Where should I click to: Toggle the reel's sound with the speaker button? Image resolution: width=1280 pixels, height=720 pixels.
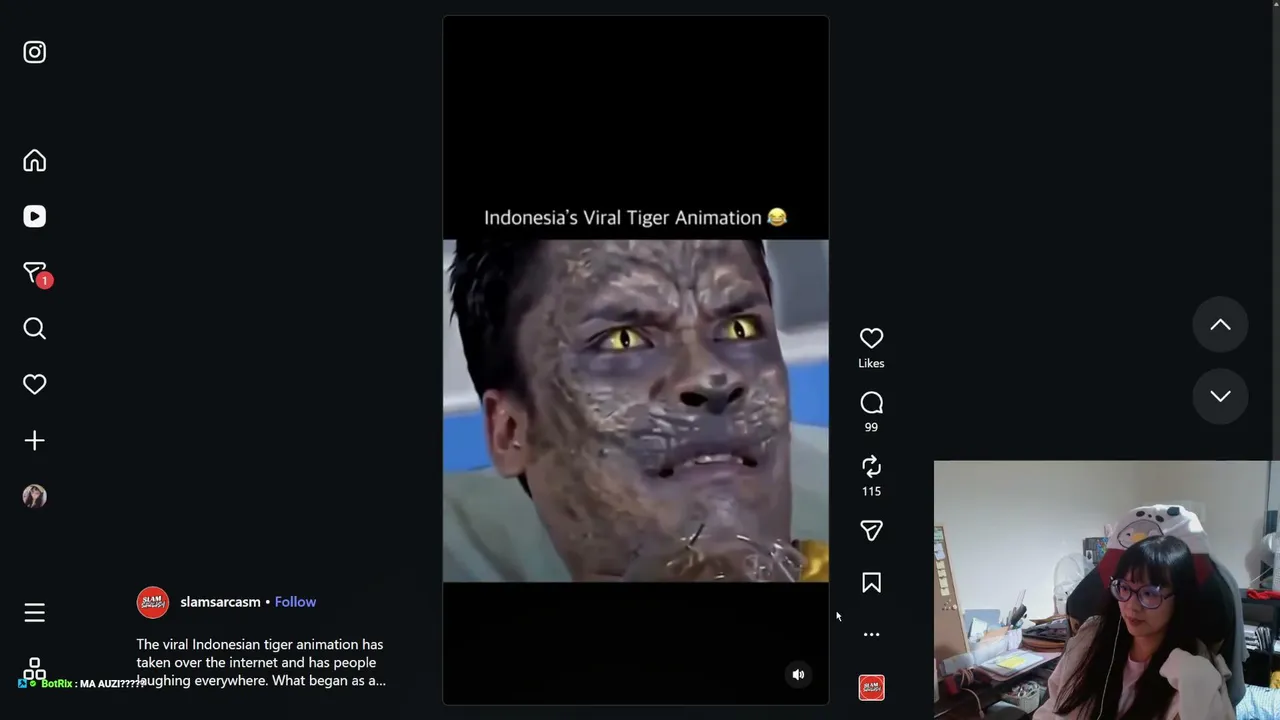click(798, 675)
